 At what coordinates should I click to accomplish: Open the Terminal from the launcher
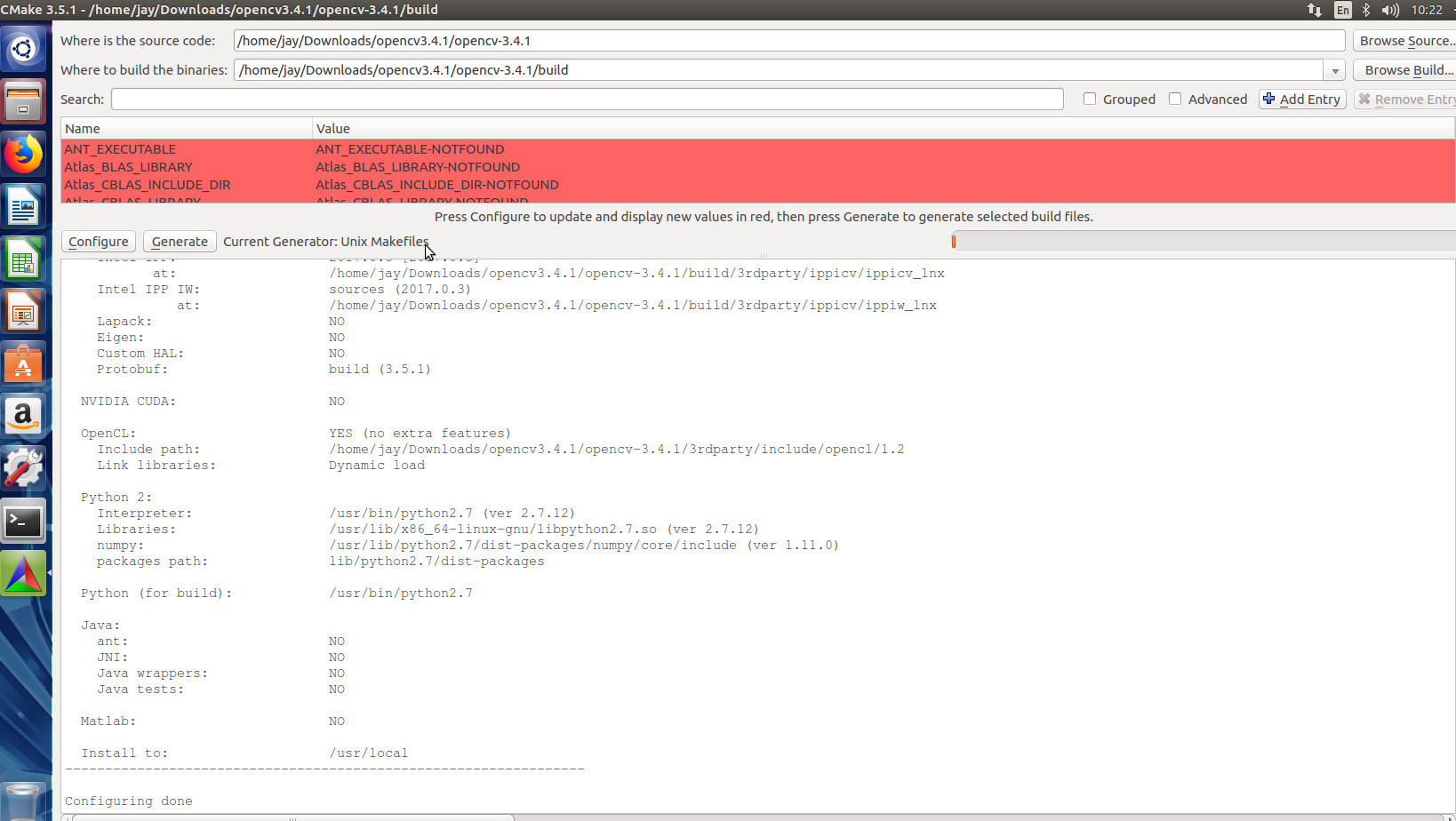(x=24, y=521)
